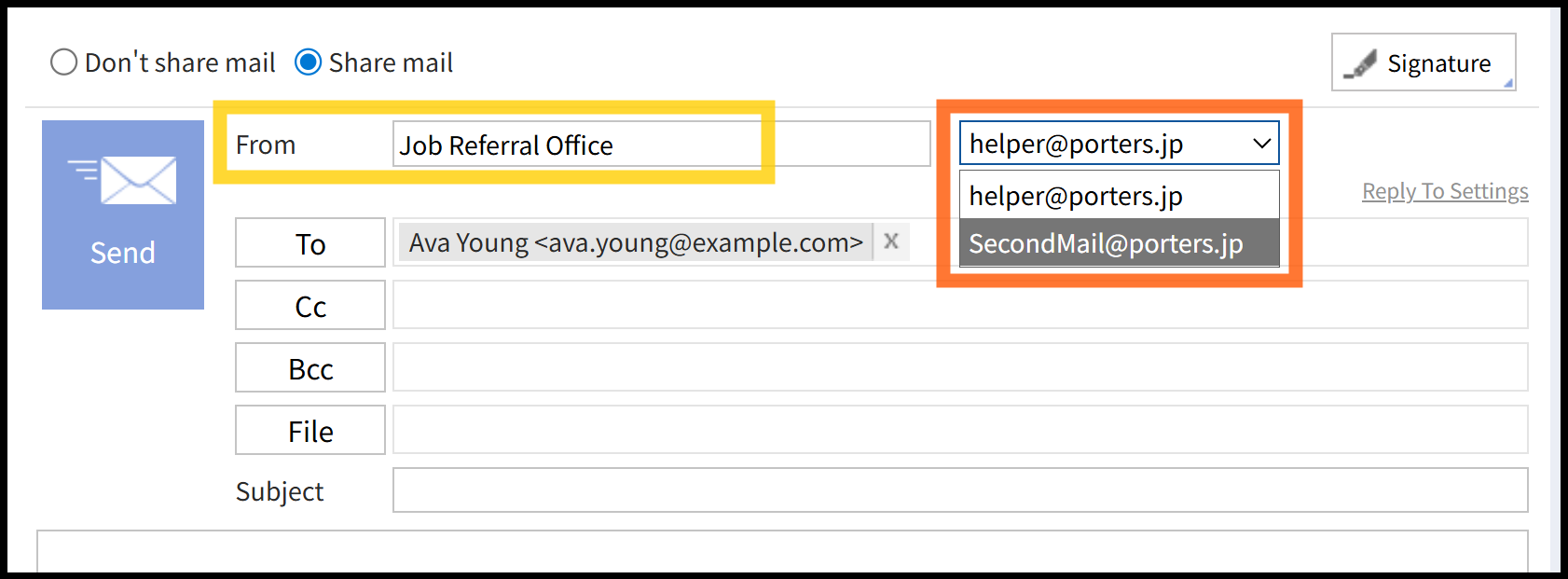The height and width of the screenshot is (579, 1568).
Task: Click the To button
Action: (x=310, y=242)
